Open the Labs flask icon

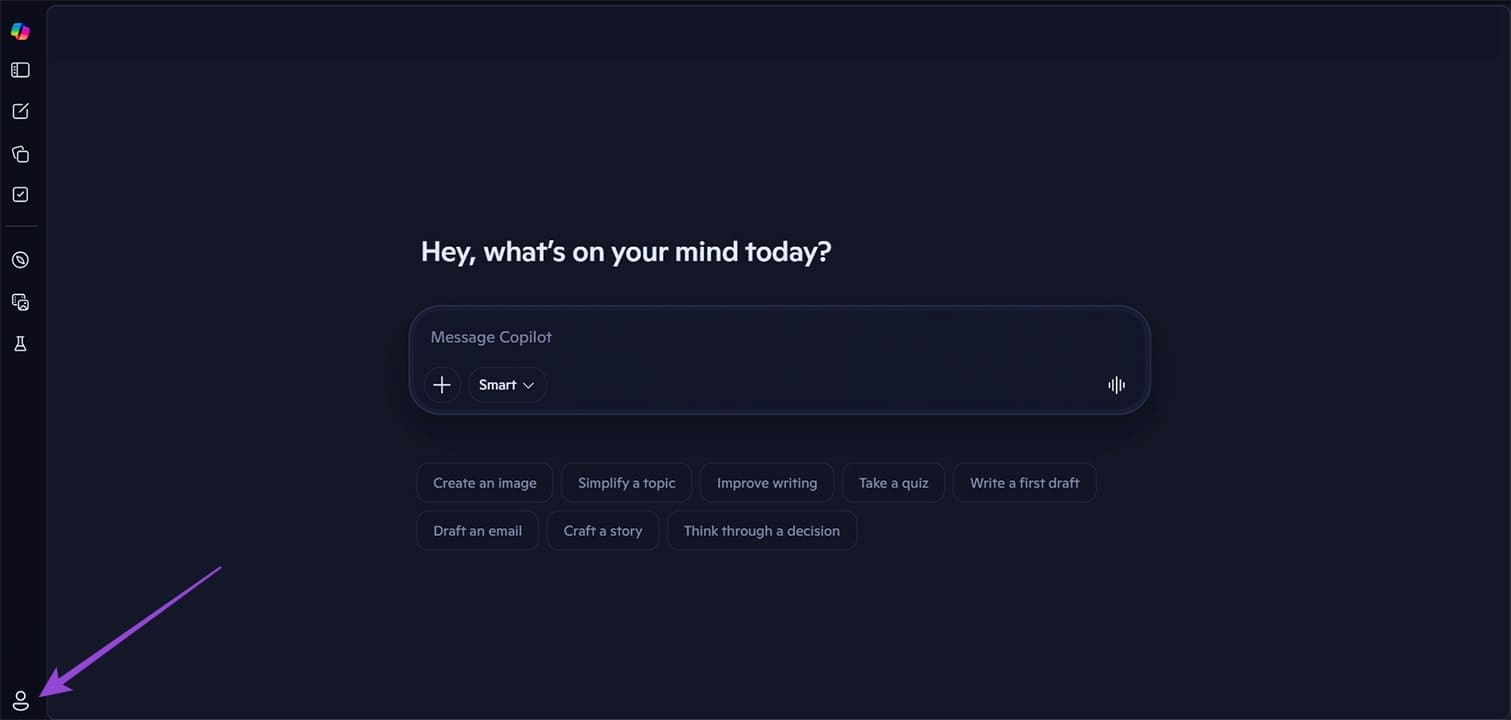[x=20, y=344]
